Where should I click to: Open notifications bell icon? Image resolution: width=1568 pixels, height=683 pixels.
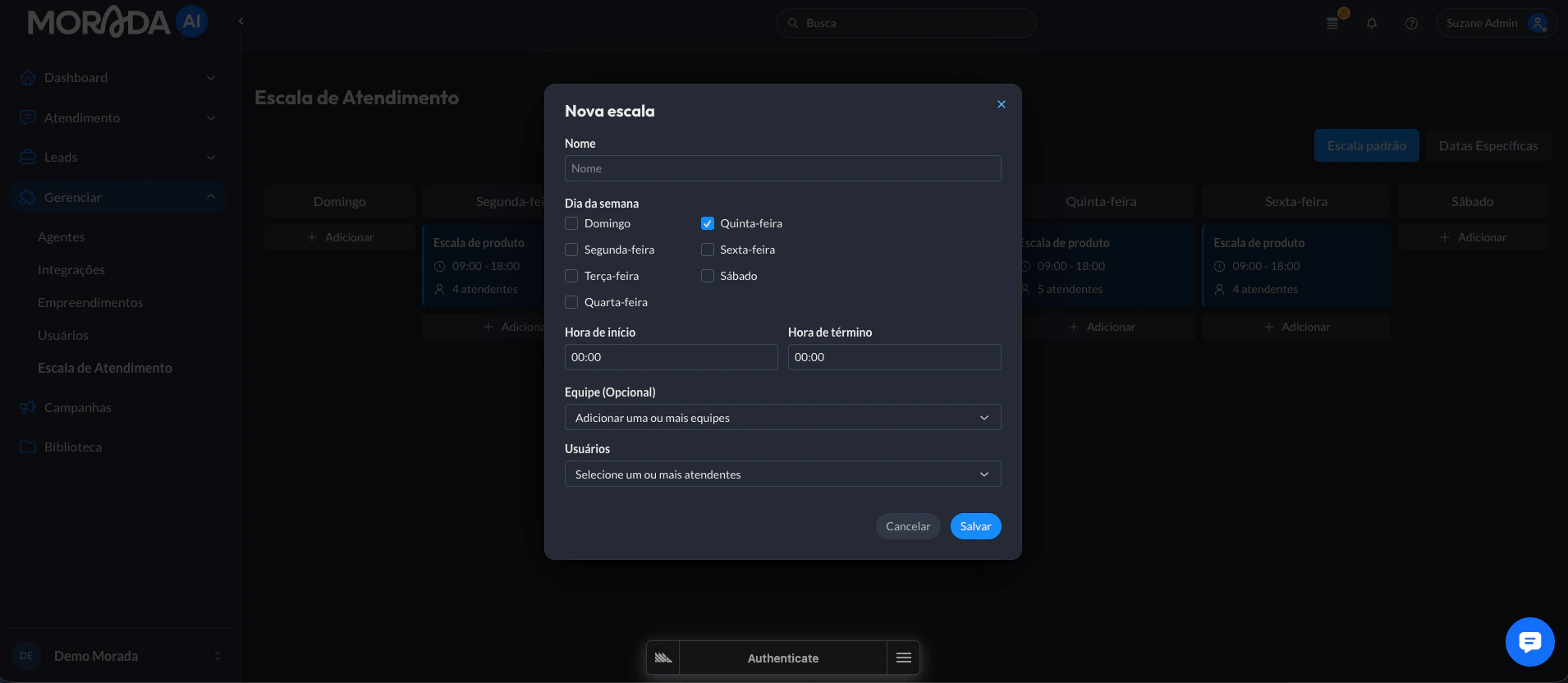(1372, 23)
